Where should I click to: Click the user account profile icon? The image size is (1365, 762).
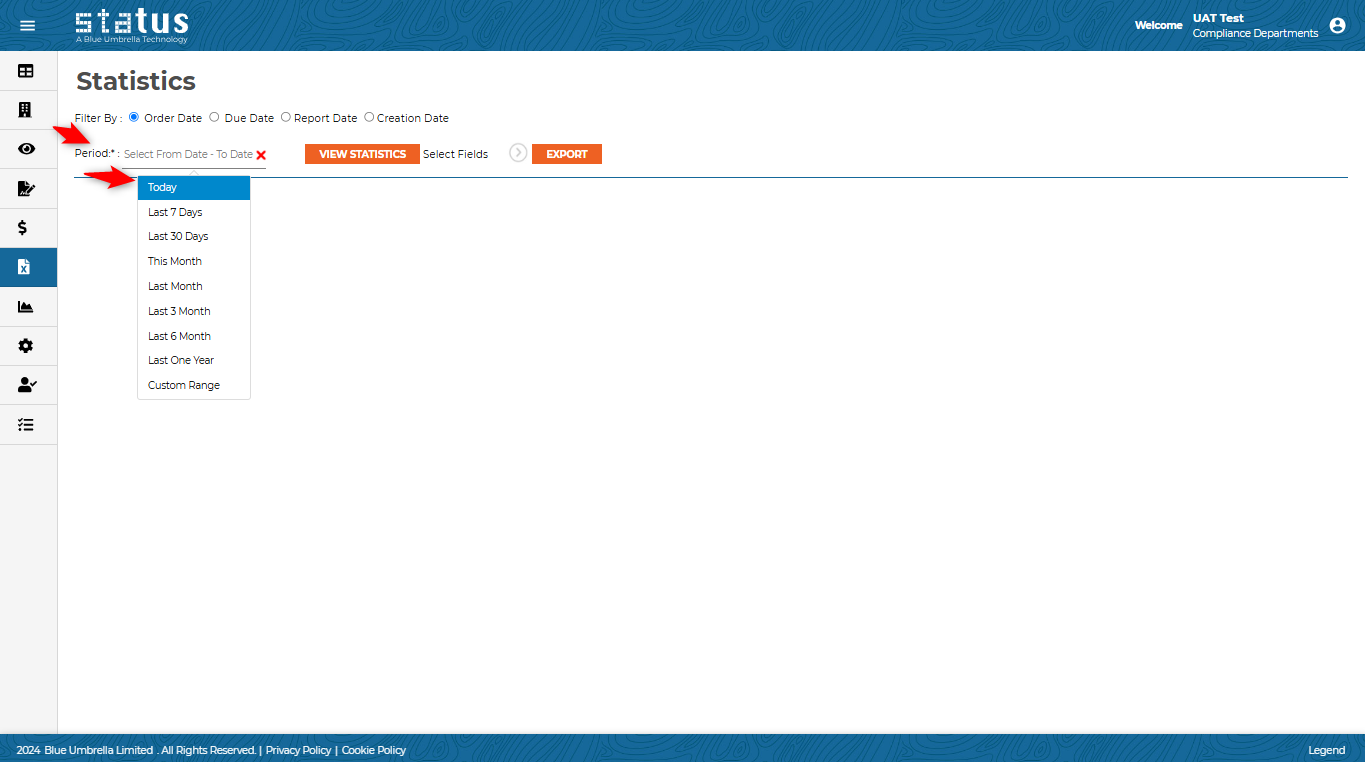1337,26
